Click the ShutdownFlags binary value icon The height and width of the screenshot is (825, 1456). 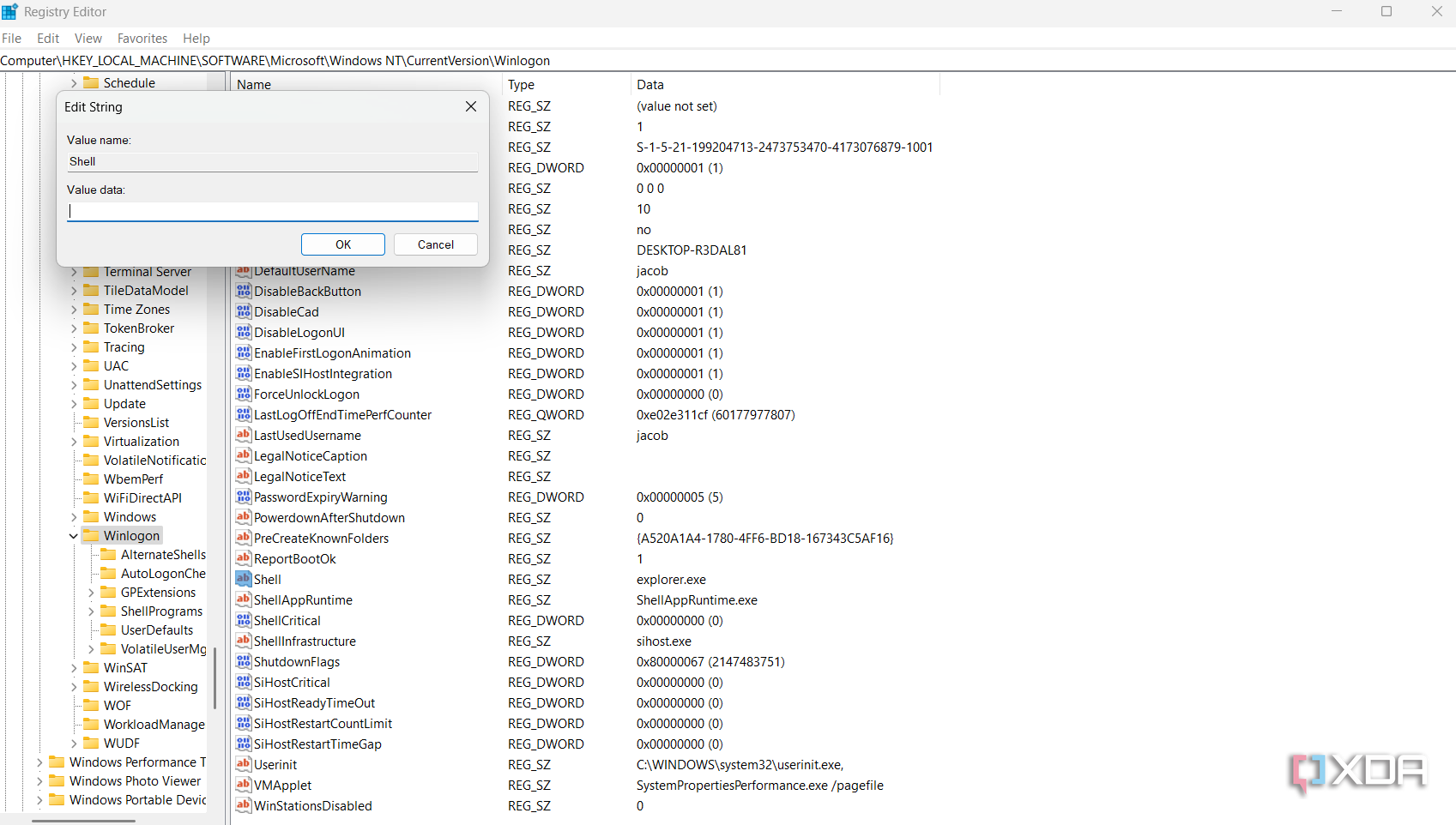pos(244,661)
